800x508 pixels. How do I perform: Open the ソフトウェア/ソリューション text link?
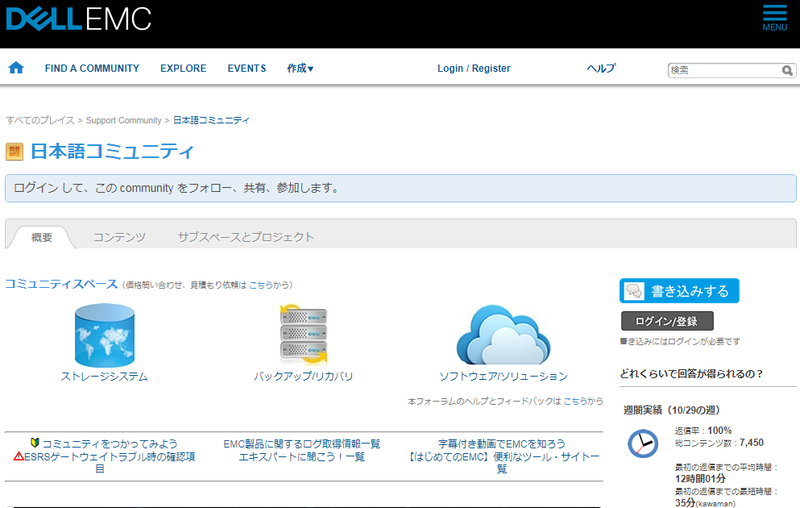[503, 376]
